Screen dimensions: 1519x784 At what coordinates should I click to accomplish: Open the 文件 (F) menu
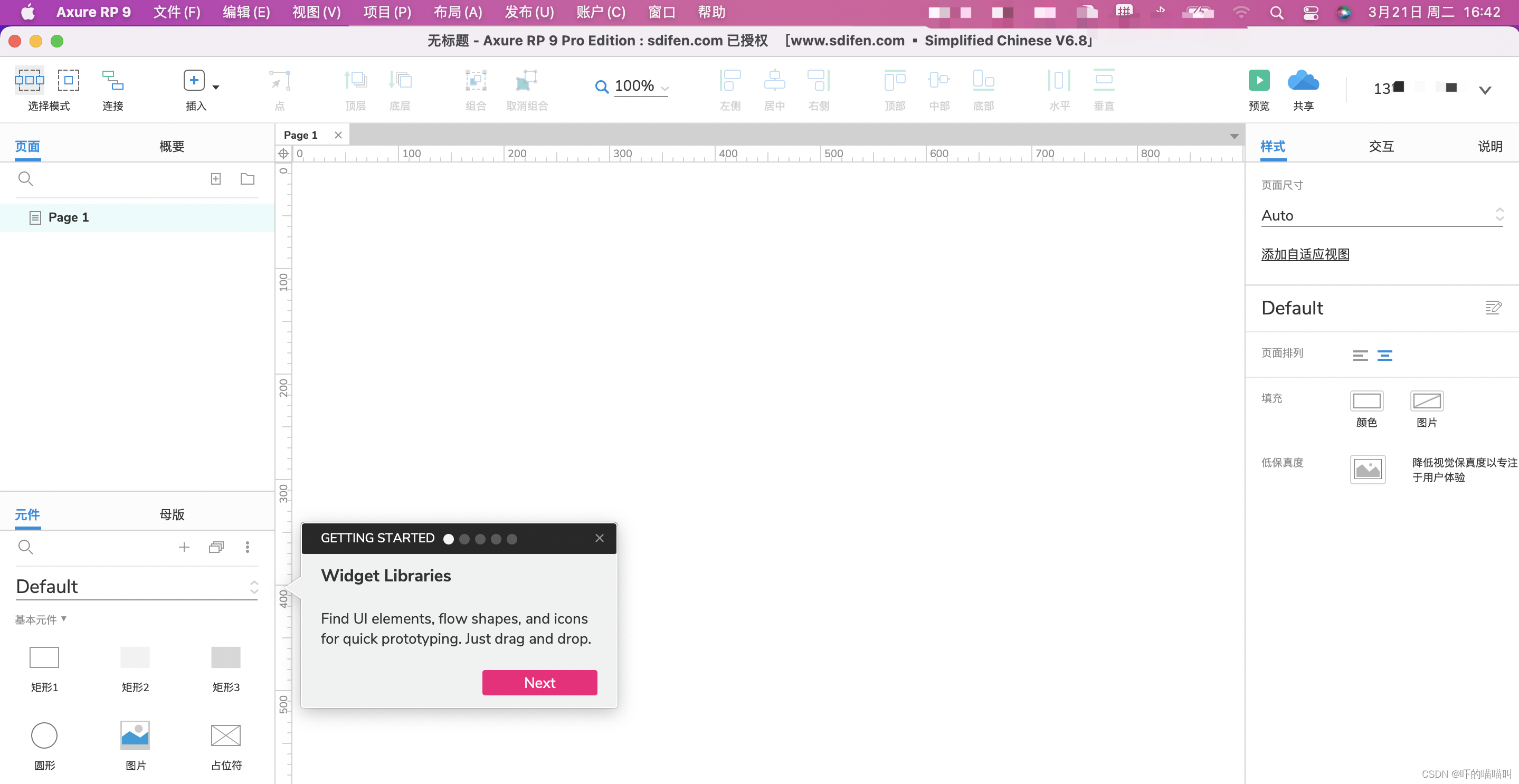pyautogui.click(x=177, y=12)
